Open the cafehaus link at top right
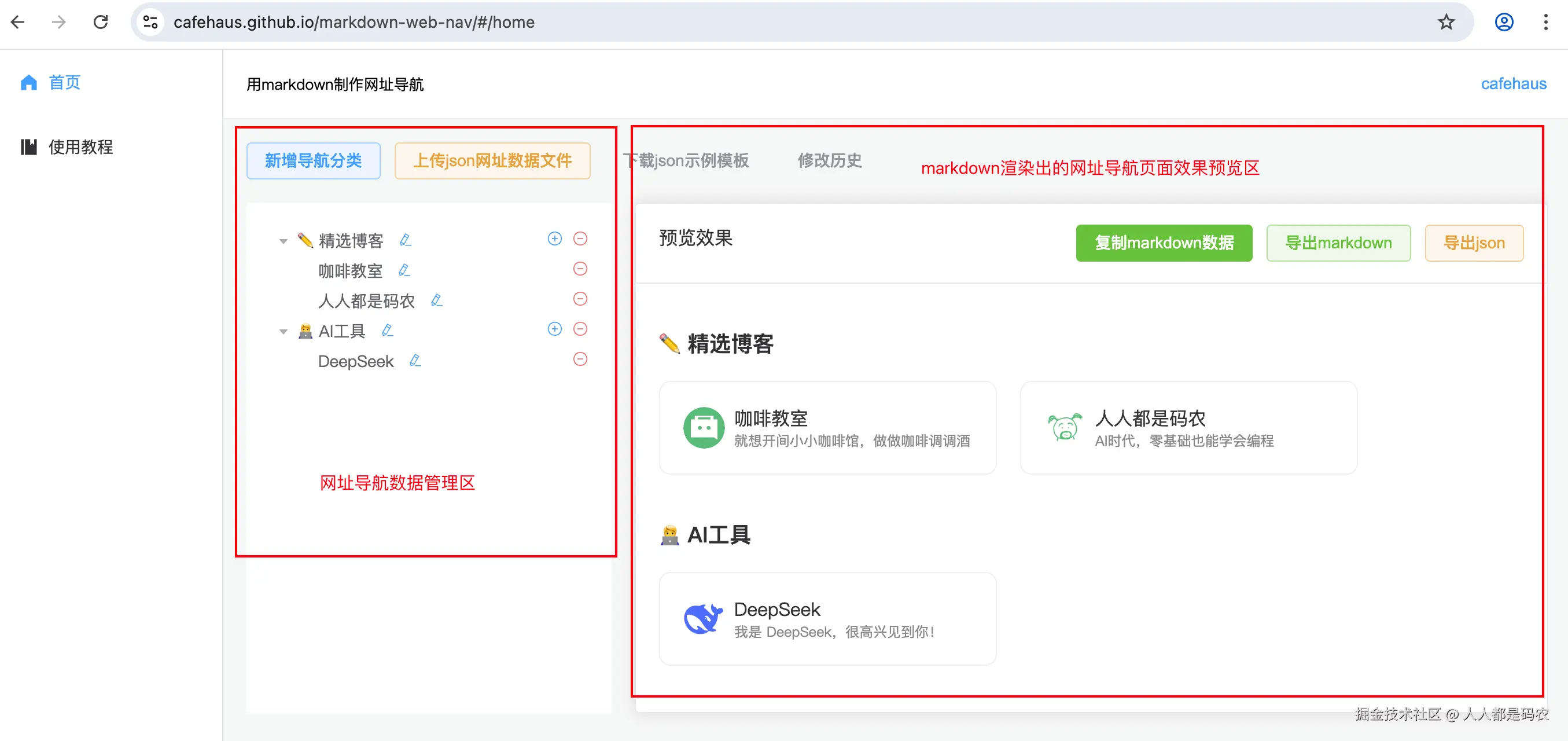The height and width of the screenshot is (741, 1568). (1513, 84)
